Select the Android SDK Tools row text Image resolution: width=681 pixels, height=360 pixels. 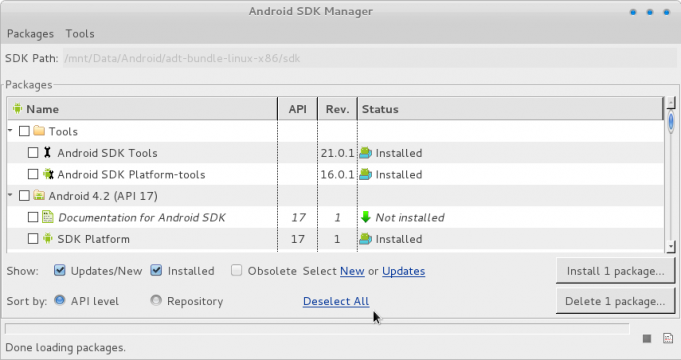[107, 153]
